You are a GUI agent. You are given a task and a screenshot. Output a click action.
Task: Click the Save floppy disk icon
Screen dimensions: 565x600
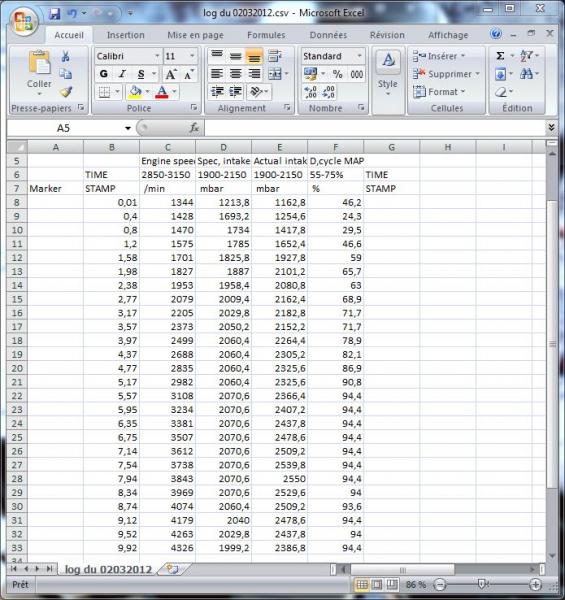[55, 14]
